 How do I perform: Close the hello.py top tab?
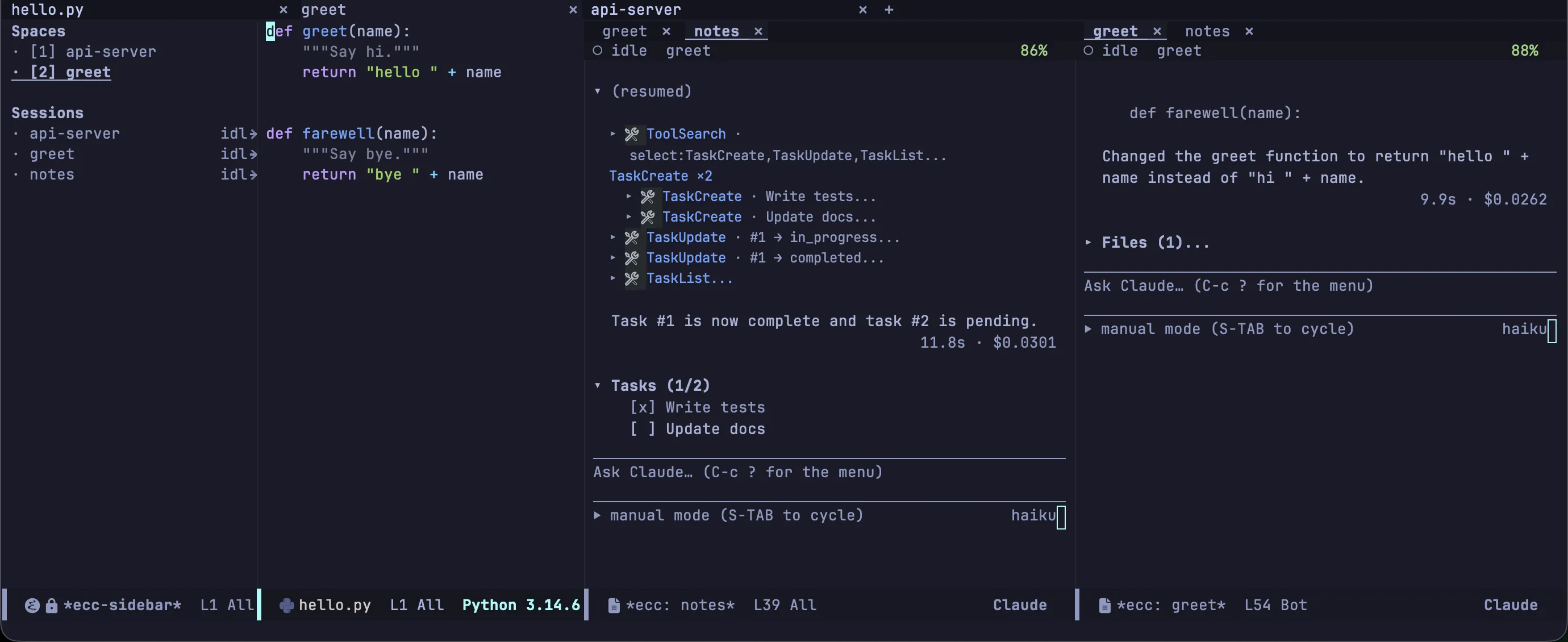point(283,10)
